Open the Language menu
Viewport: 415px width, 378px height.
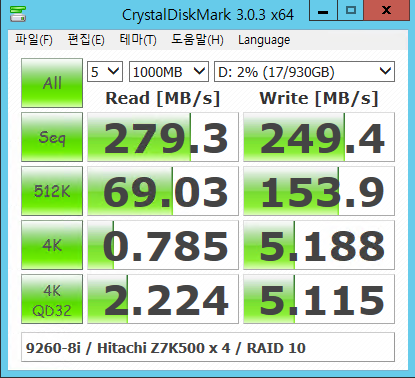264,40
